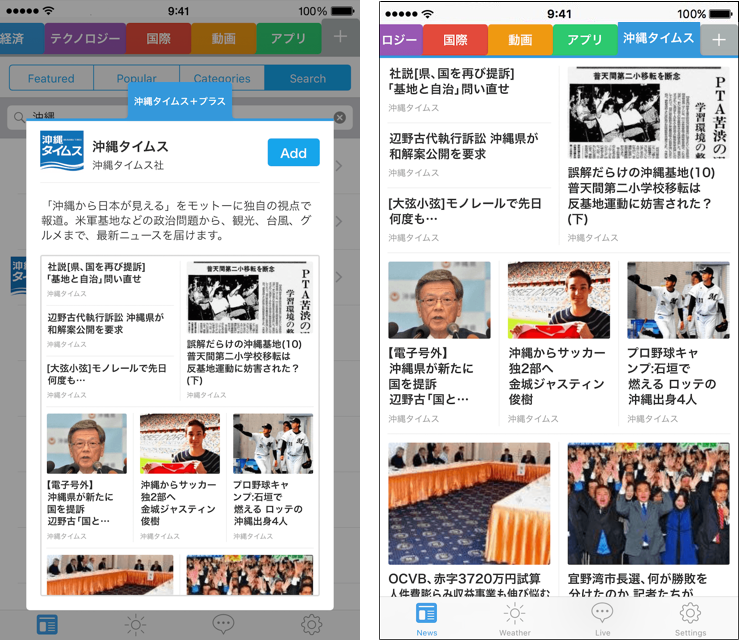740x640 pixels.
Task: Tap weather sun icon in left phone
Action: pyautogui.click(x=135, y=624)
